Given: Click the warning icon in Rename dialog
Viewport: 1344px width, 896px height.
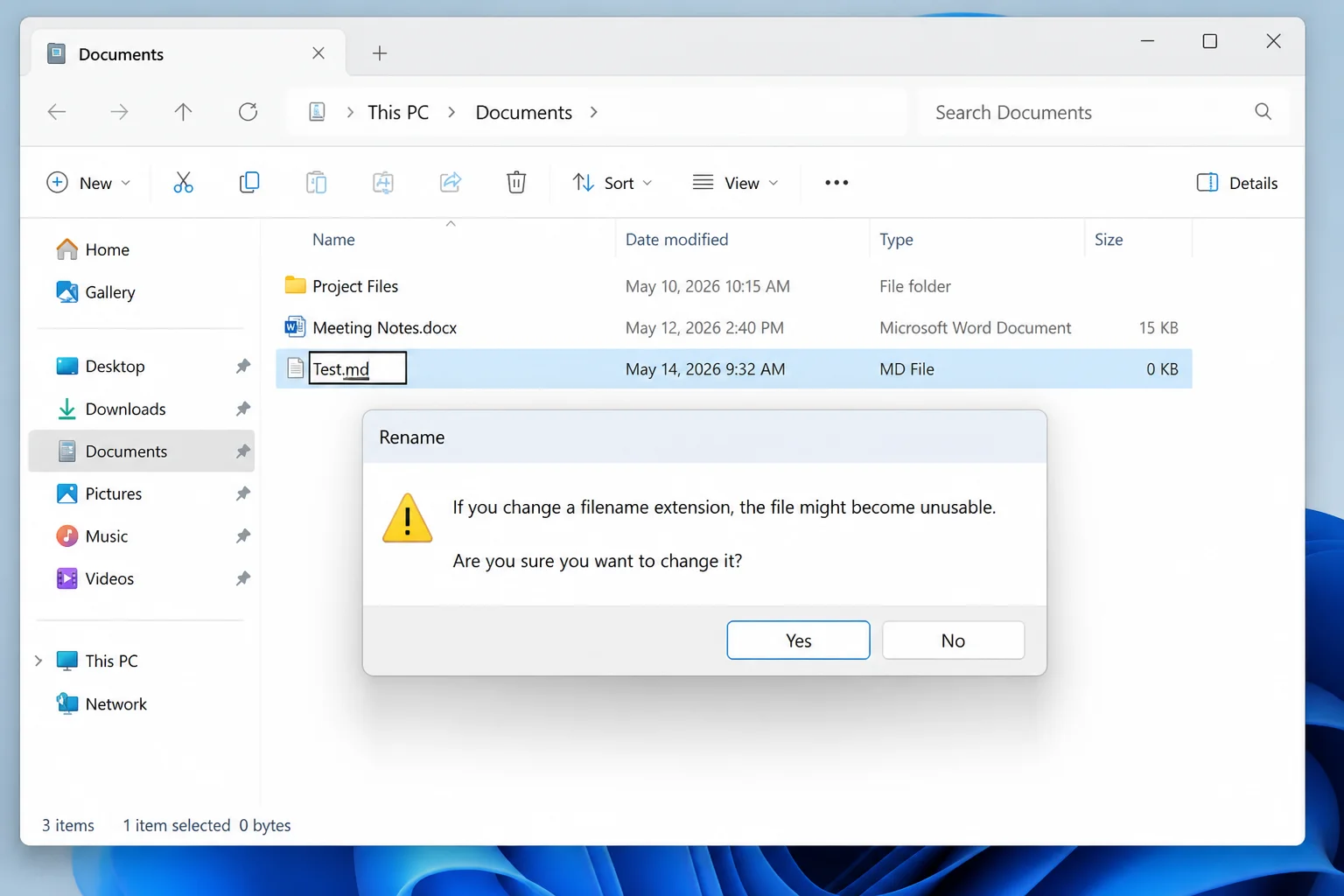Looking at the screenshot, I should coord(408,518).
